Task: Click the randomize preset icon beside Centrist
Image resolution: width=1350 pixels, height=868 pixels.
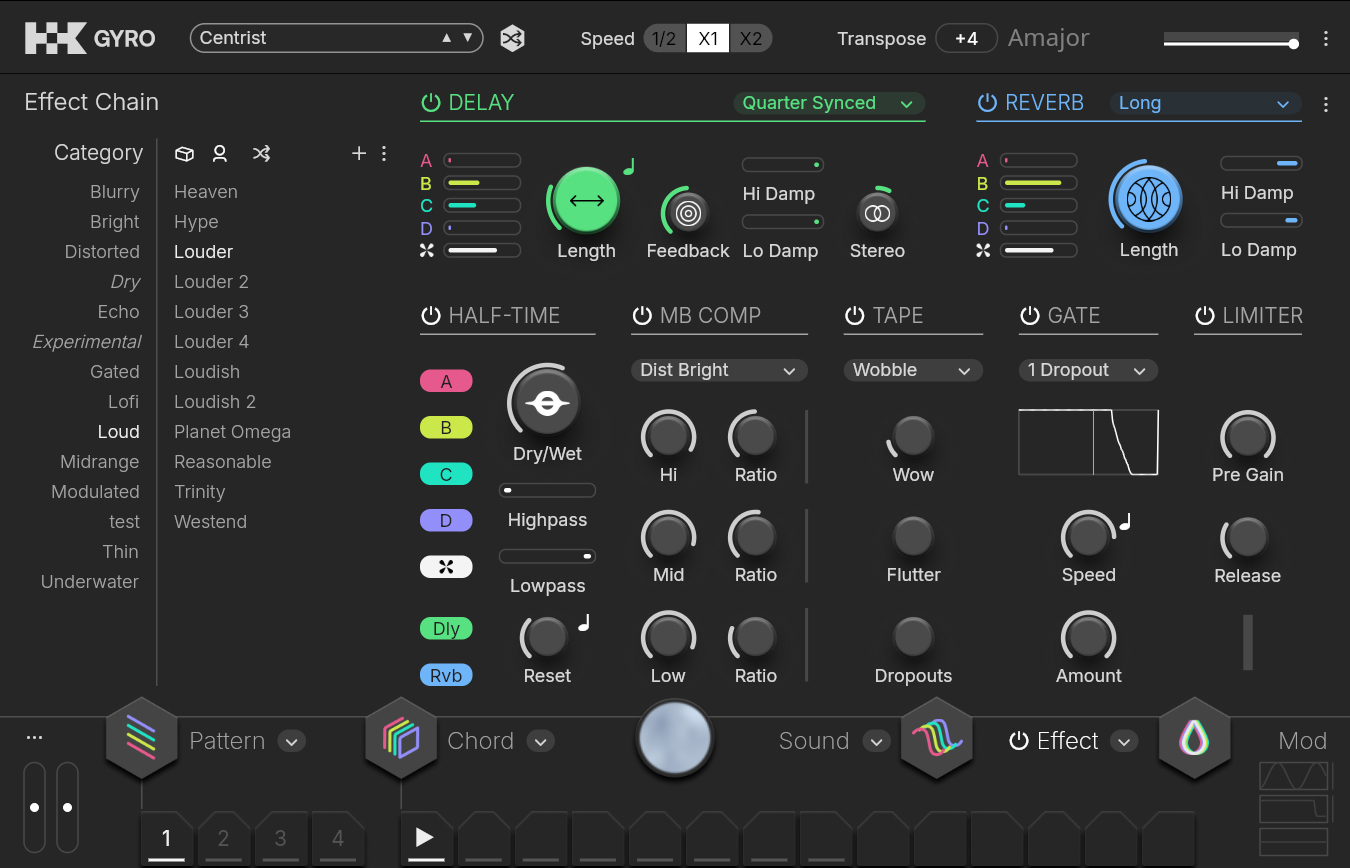Action: pos(513,39)
